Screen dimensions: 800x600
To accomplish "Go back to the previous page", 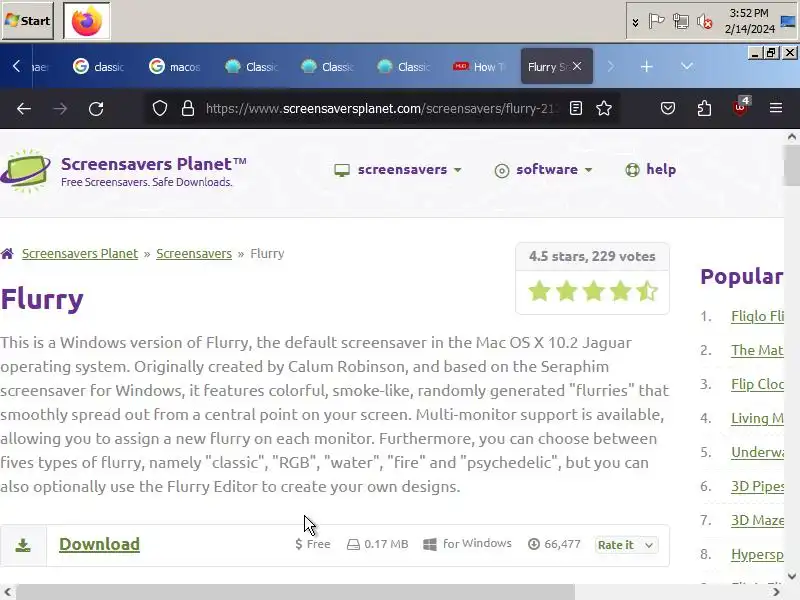I will pyautogui.click(x=24, y=108).
